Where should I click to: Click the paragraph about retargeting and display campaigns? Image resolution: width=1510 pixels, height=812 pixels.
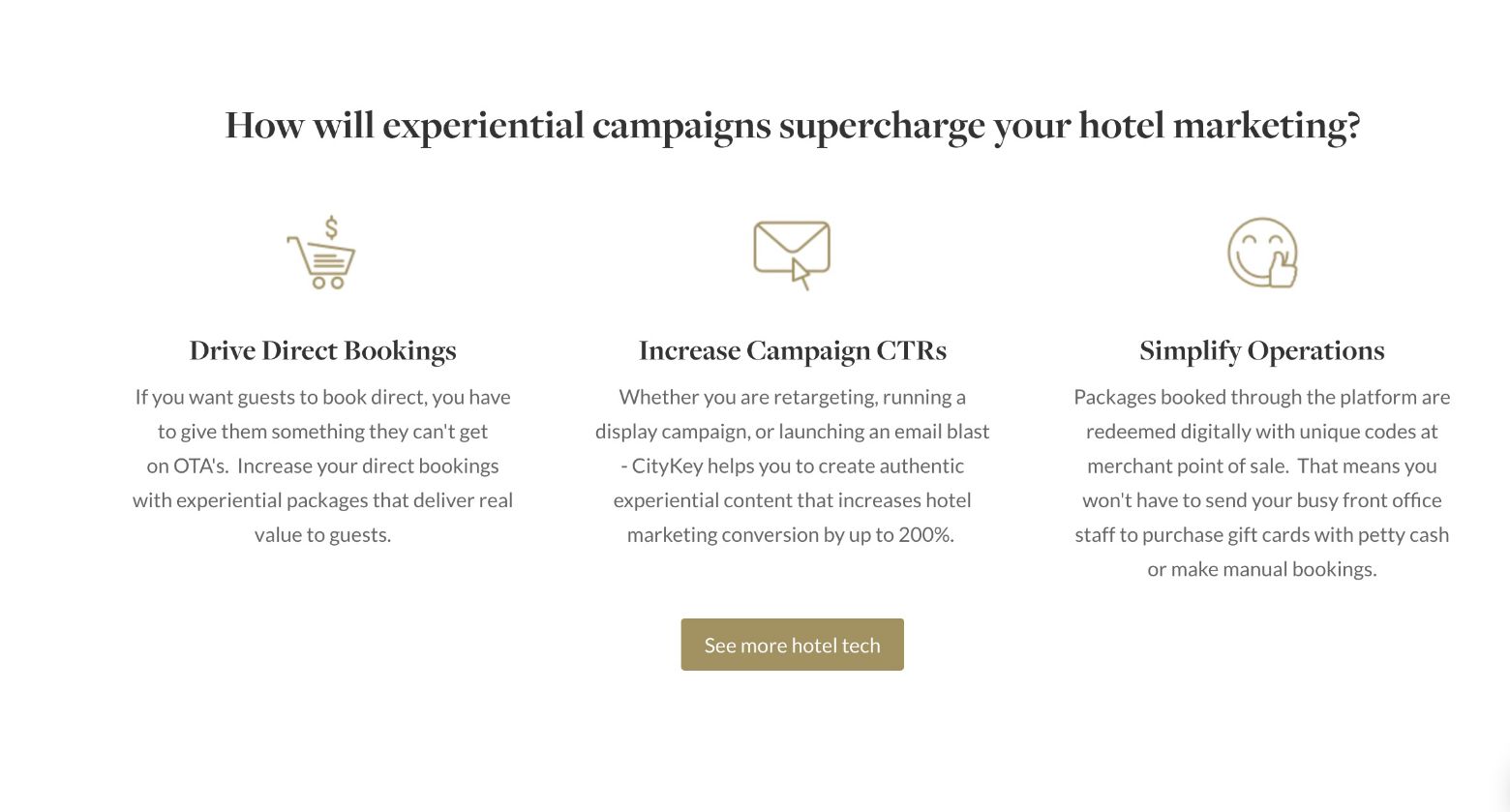coord(792,466)
